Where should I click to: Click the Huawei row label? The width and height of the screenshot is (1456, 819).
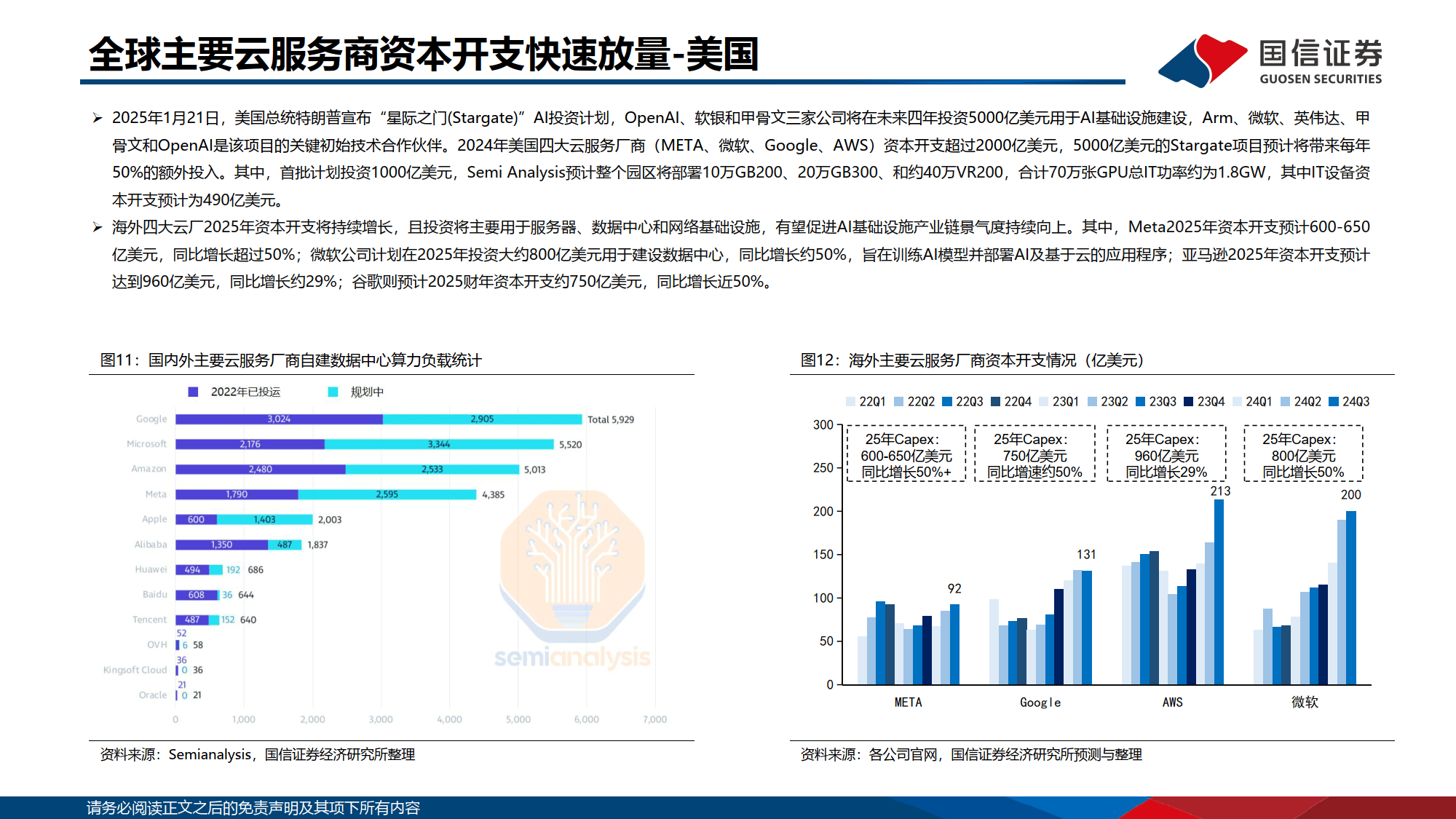point(151,569)
